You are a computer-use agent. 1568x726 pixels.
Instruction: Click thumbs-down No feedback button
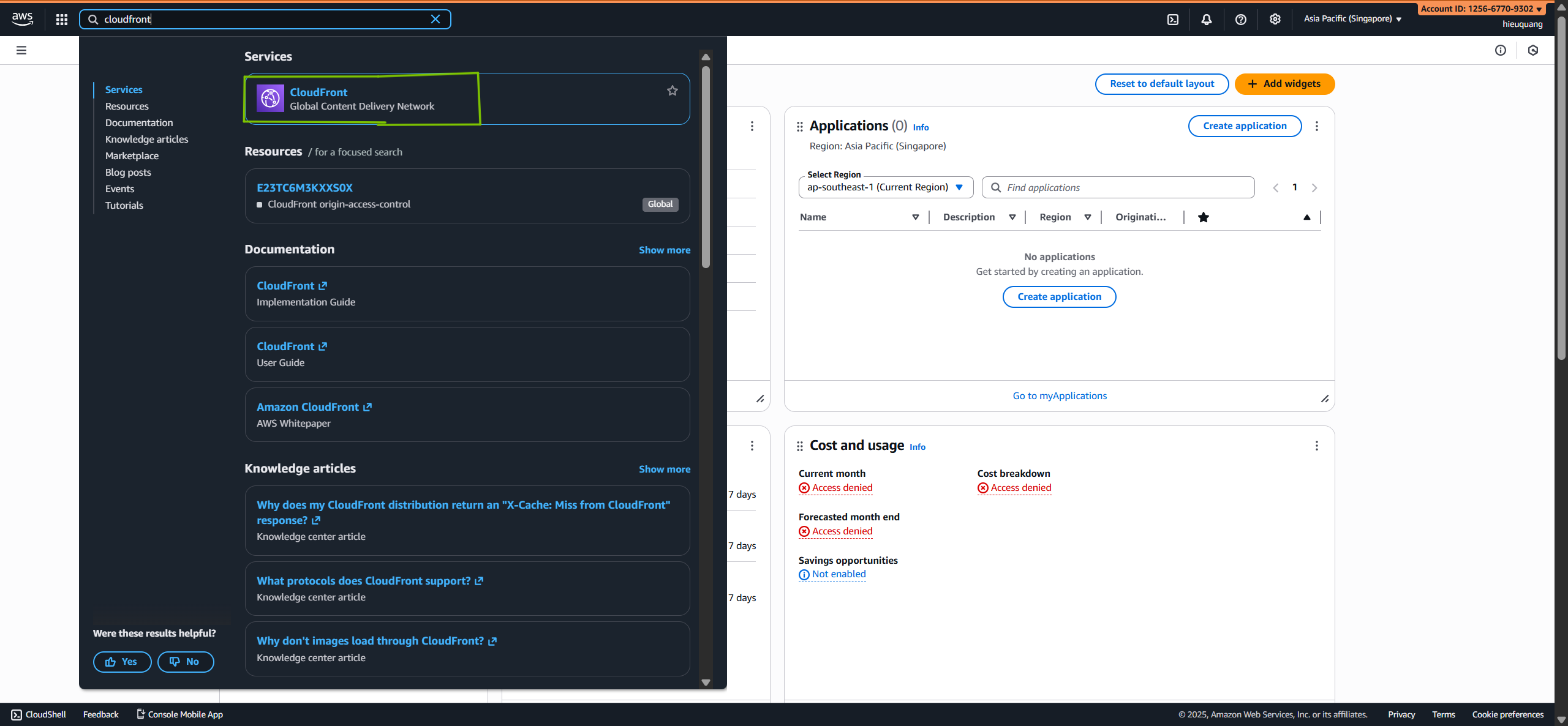coord(186,662)
